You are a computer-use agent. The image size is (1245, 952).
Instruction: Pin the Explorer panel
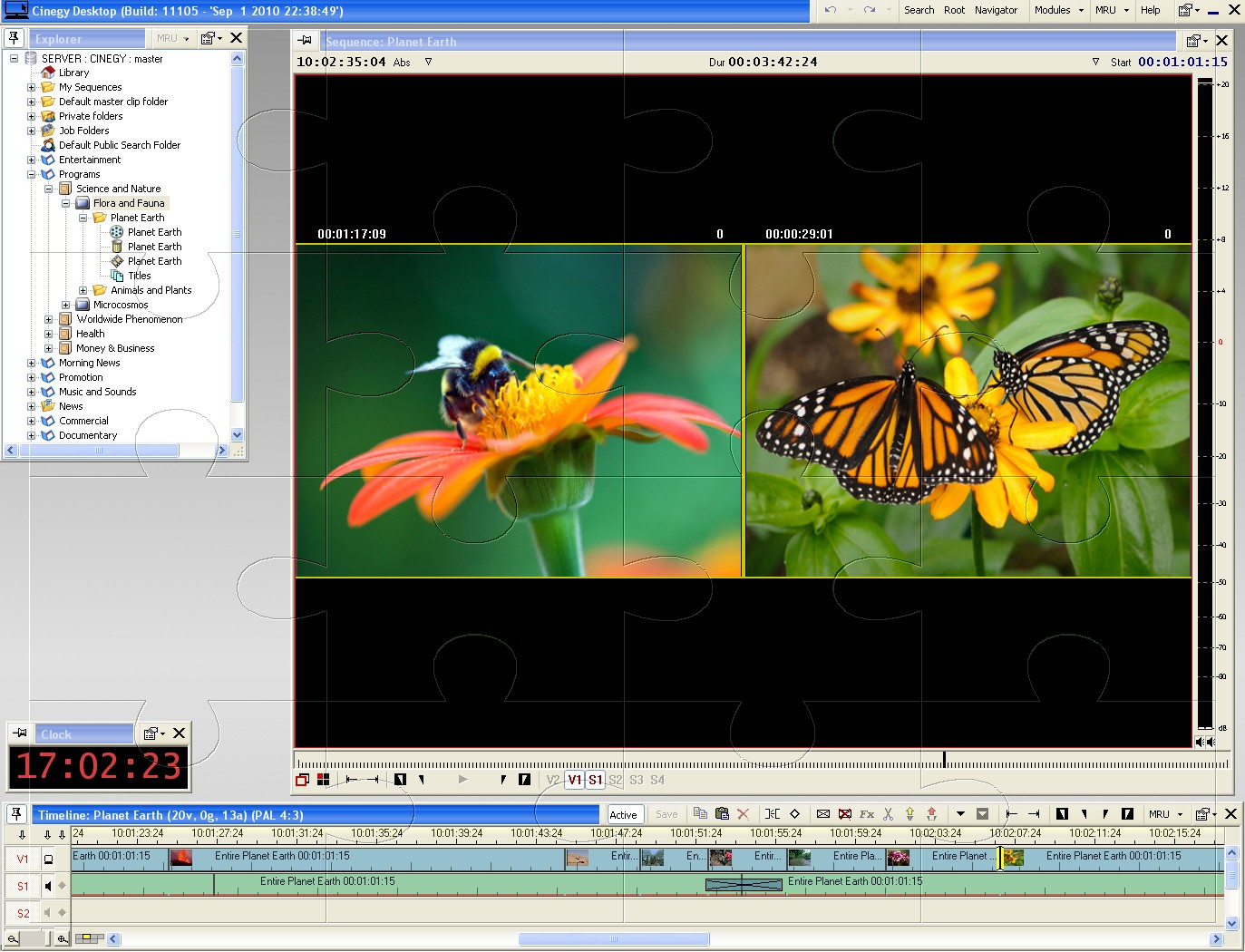[14, 38]
